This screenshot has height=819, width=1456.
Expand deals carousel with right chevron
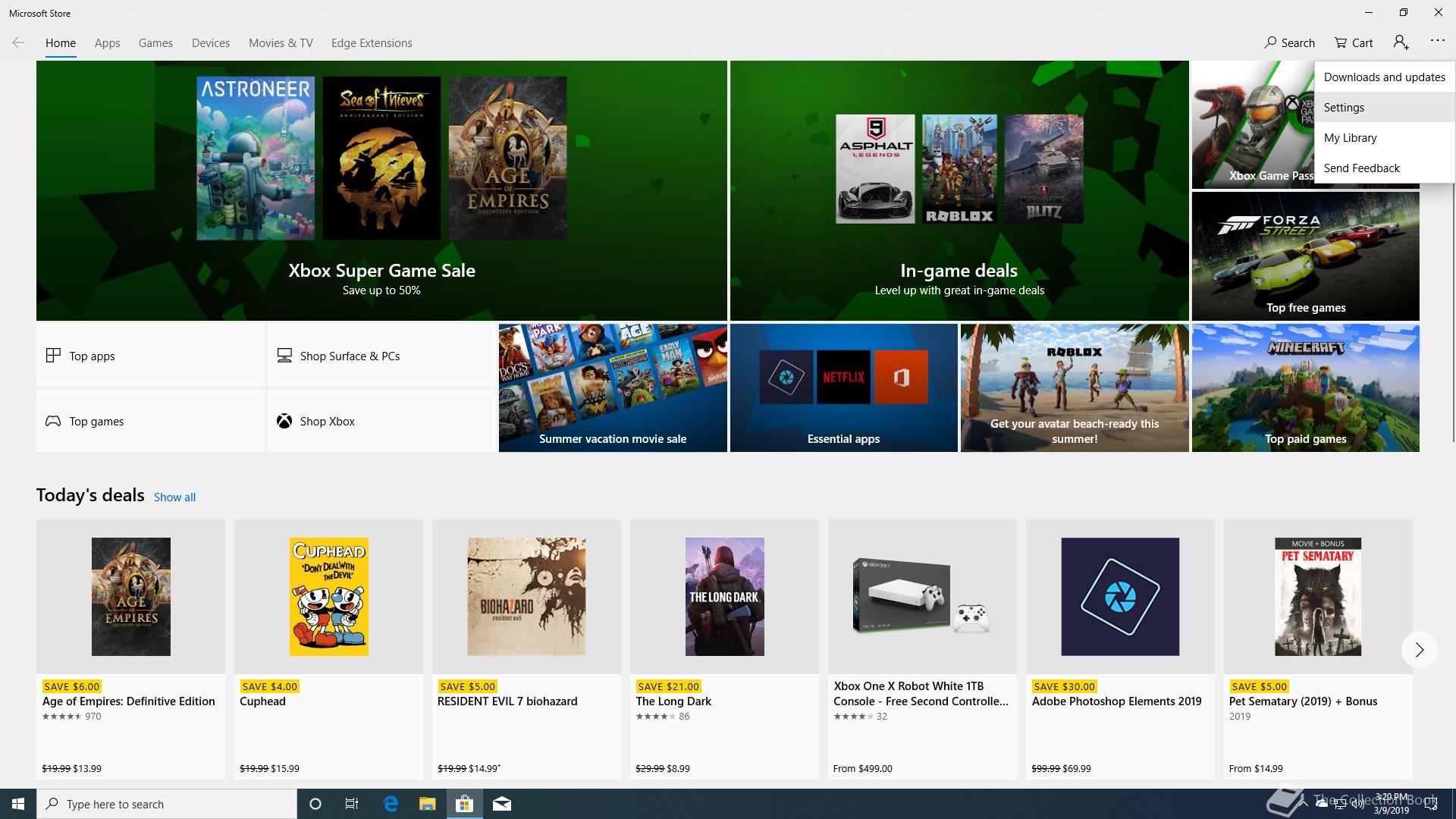coord(1419,650)
